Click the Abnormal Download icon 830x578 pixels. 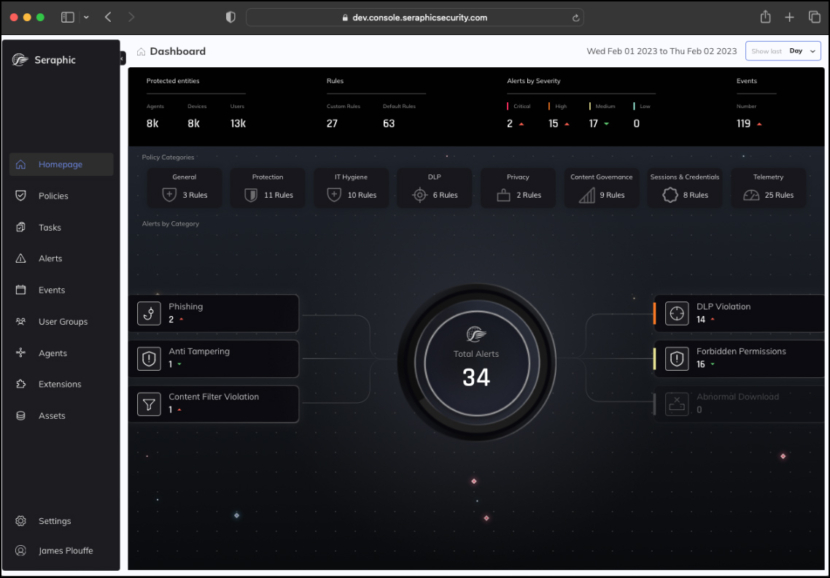point(676,404)
